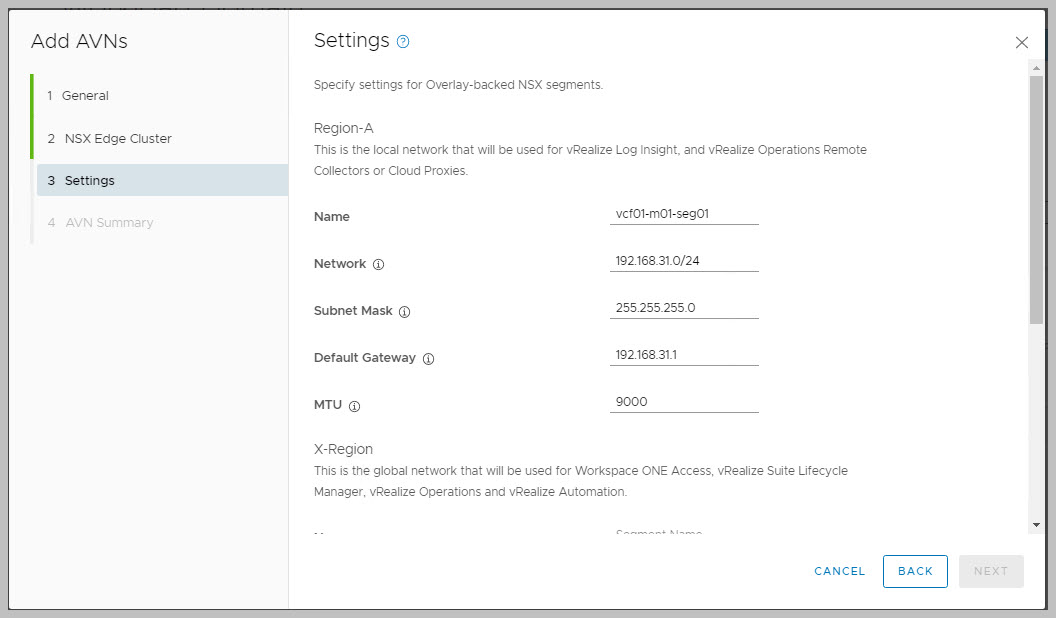Open the NSX Edge Cluster step
The image size is (1056, 618).
click(118, 139)
